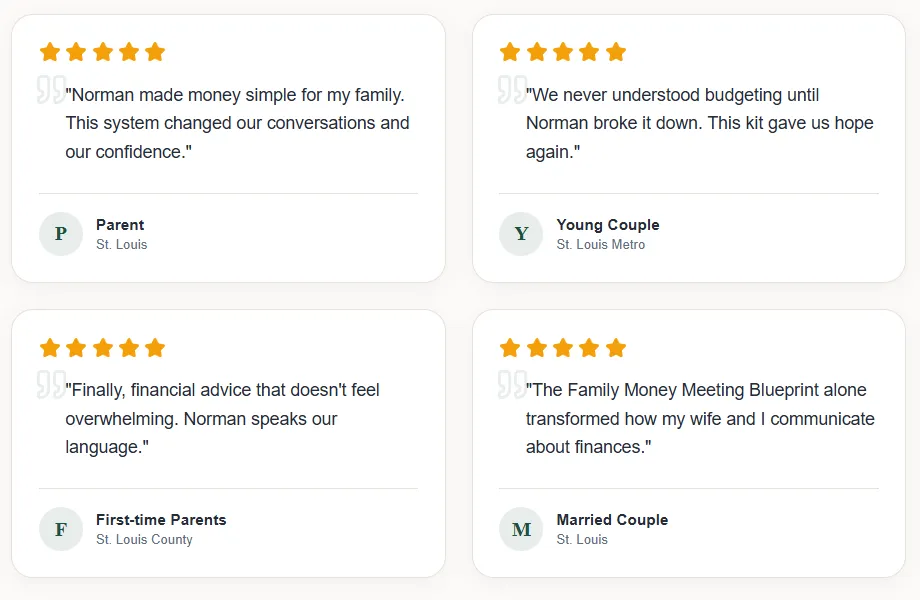Click the Family Money Meeting Blueprint testimonial text
Image resolution: width=920 pixels, height=600 pixels.
coord(699,418)
